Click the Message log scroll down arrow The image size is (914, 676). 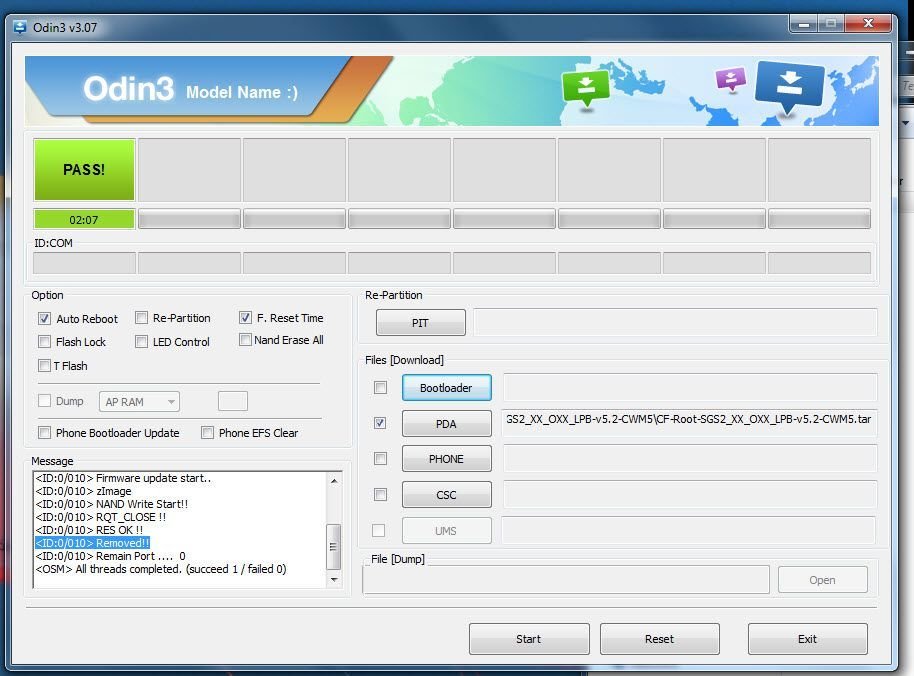[x=334, y=579]
